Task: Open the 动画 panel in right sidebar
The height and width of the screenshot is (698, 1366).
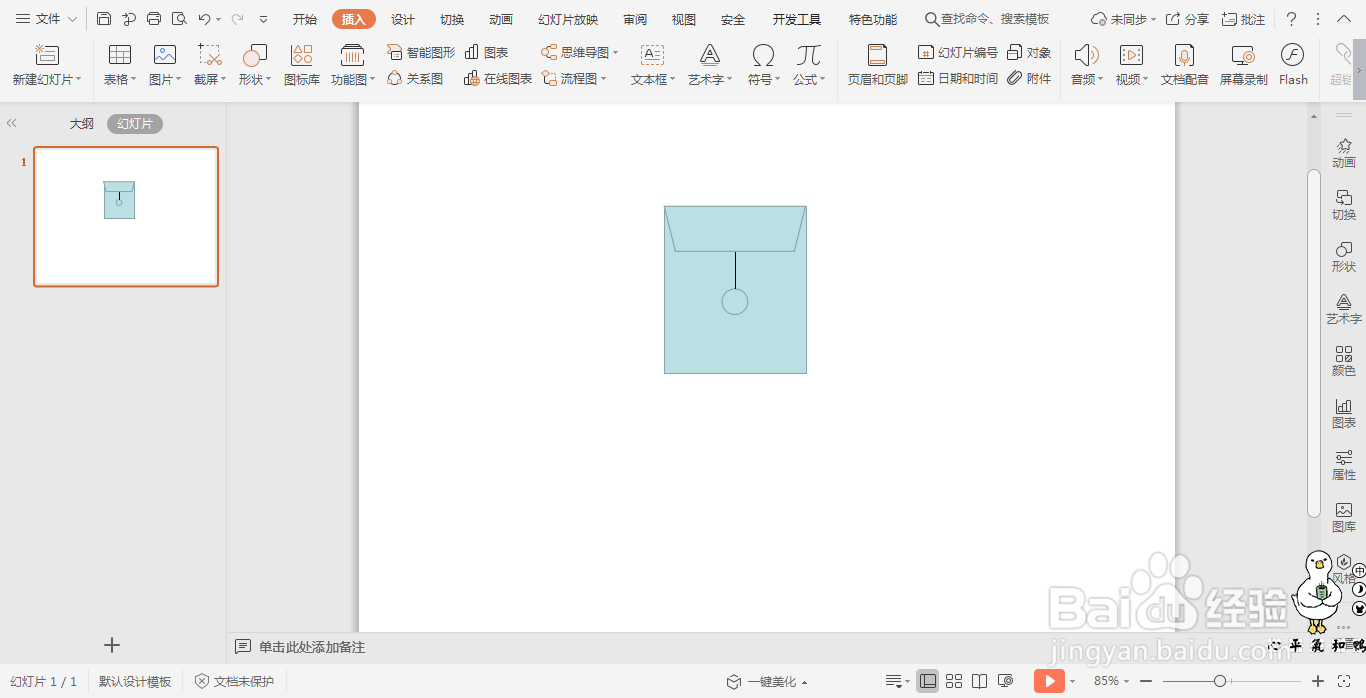Action: pos(1344,153)
